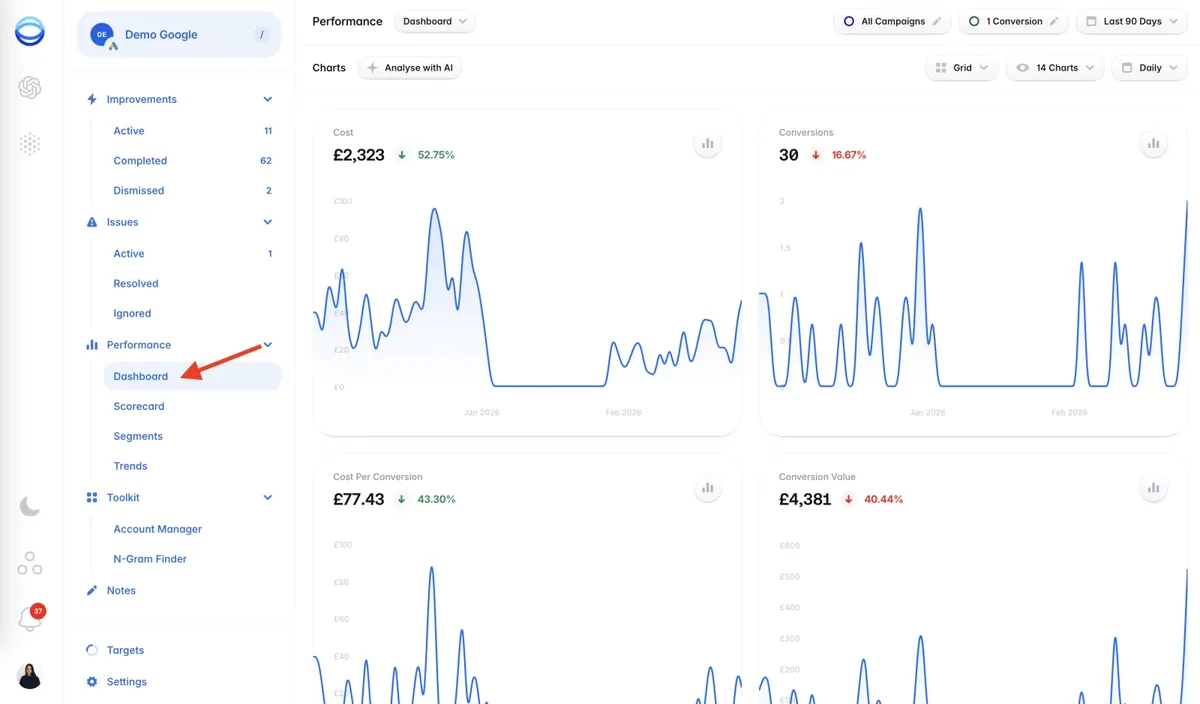The image size is (1200, 704).
Task: Click the 52.75% cost change
Action: tap(436, 155)
